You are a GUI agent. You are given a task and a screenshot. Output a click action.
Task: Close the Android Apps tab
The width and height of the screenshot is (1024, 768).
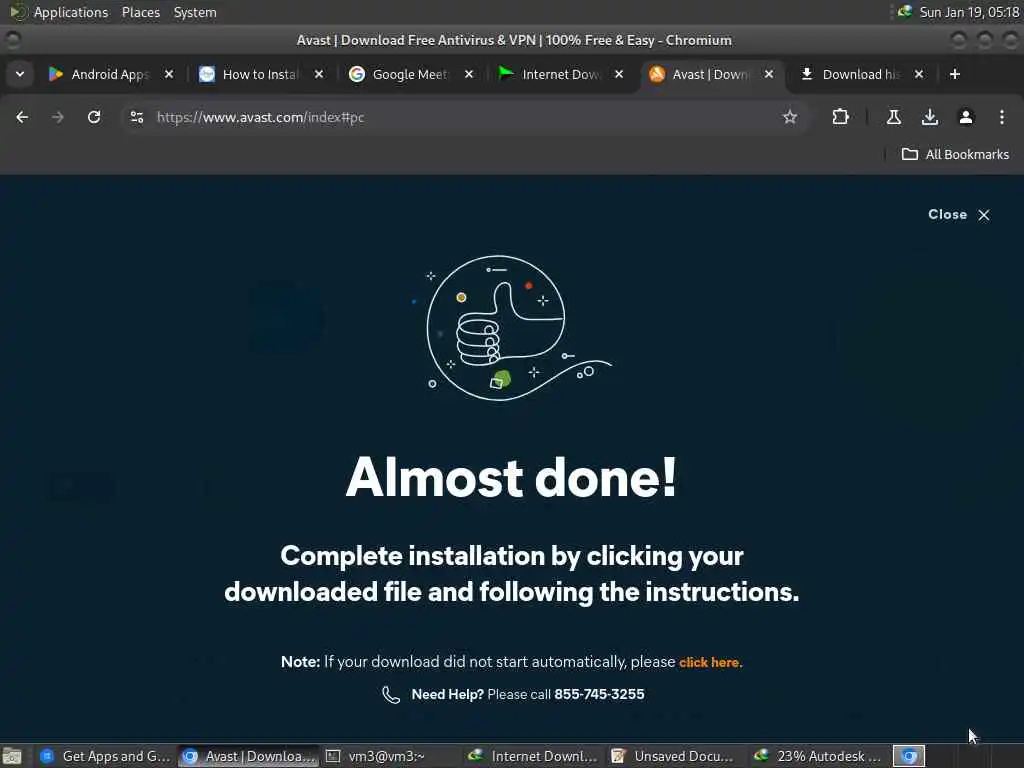168,74
